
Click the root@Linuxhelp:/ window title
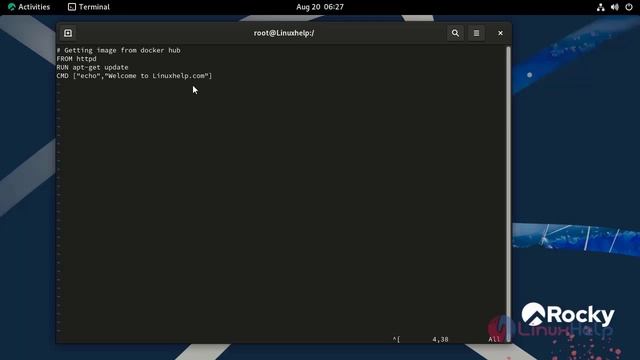click(x=284, y=33)
